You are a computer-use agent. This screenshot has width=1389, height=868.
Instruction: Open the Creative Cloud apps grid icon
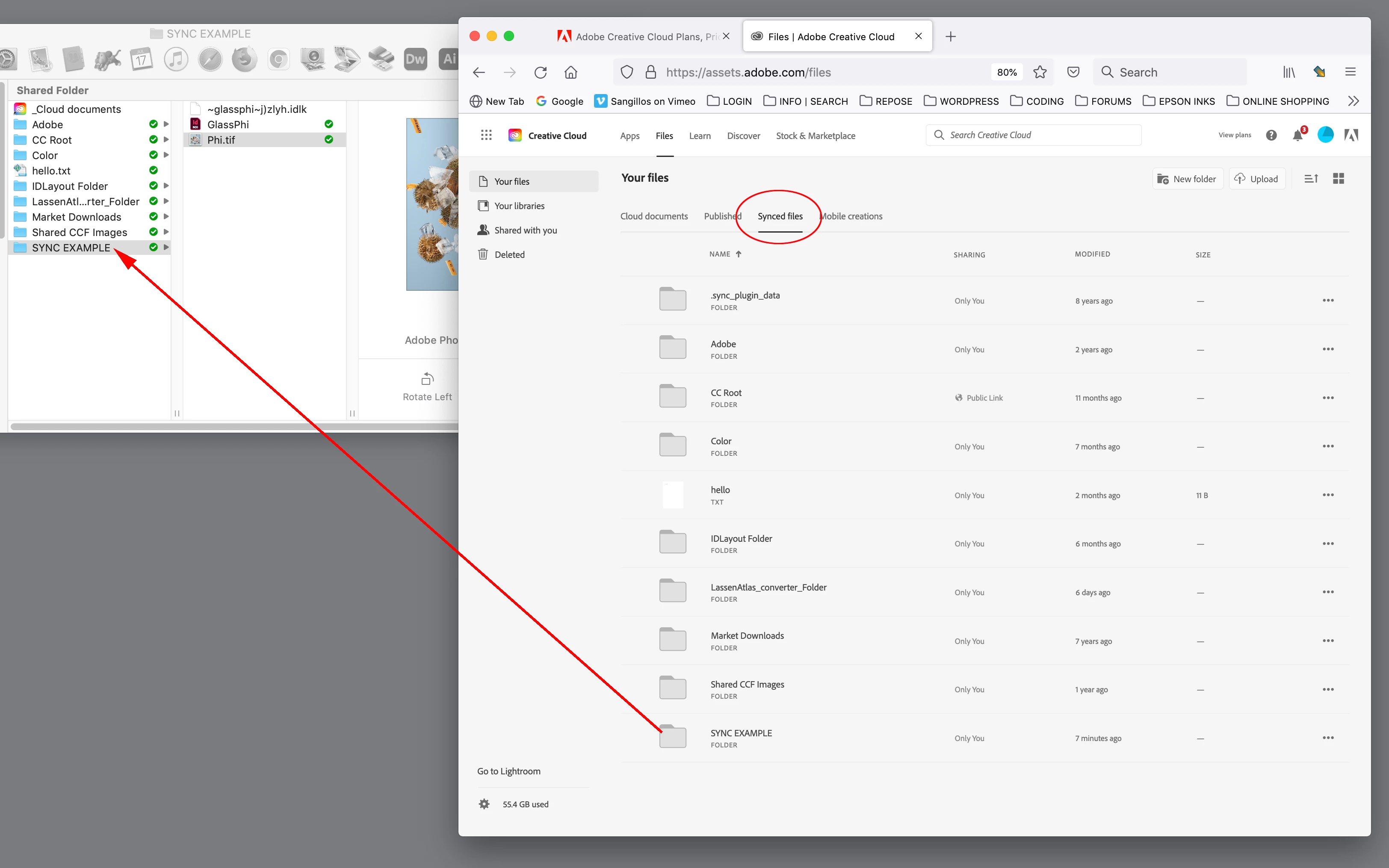tap(486, 135)
